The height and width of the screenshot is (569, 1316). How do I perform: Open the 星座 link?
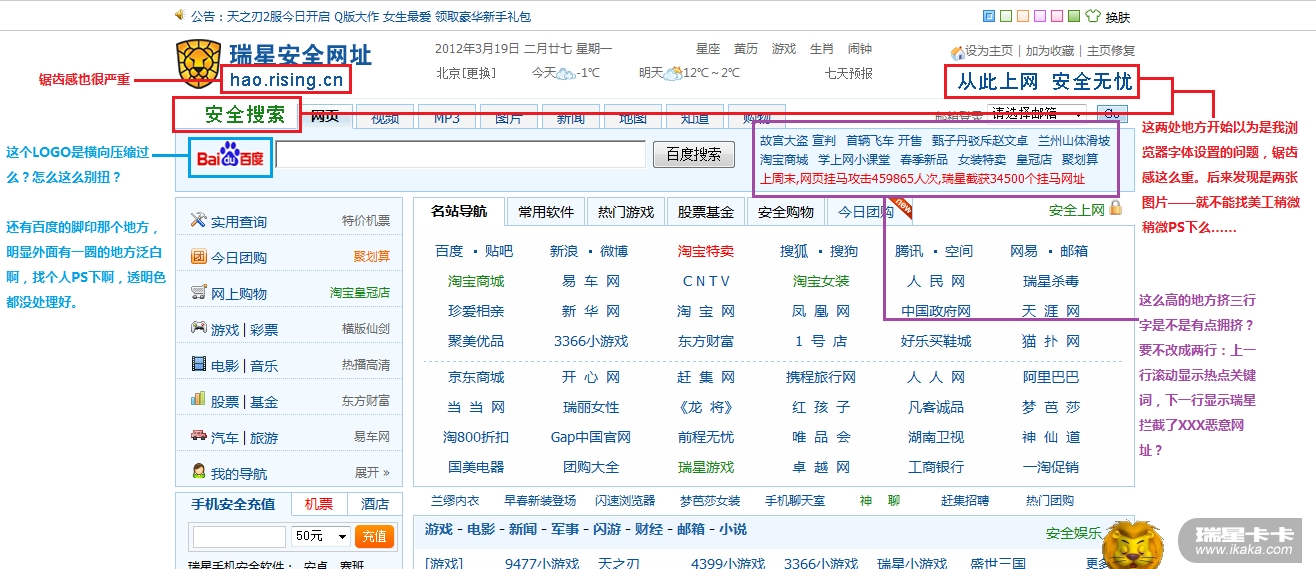click(x=708, y=49)
